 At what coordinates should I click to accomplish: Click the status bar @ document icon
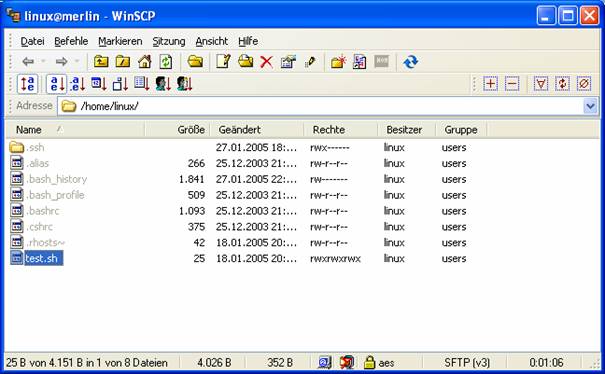[325, 362]
